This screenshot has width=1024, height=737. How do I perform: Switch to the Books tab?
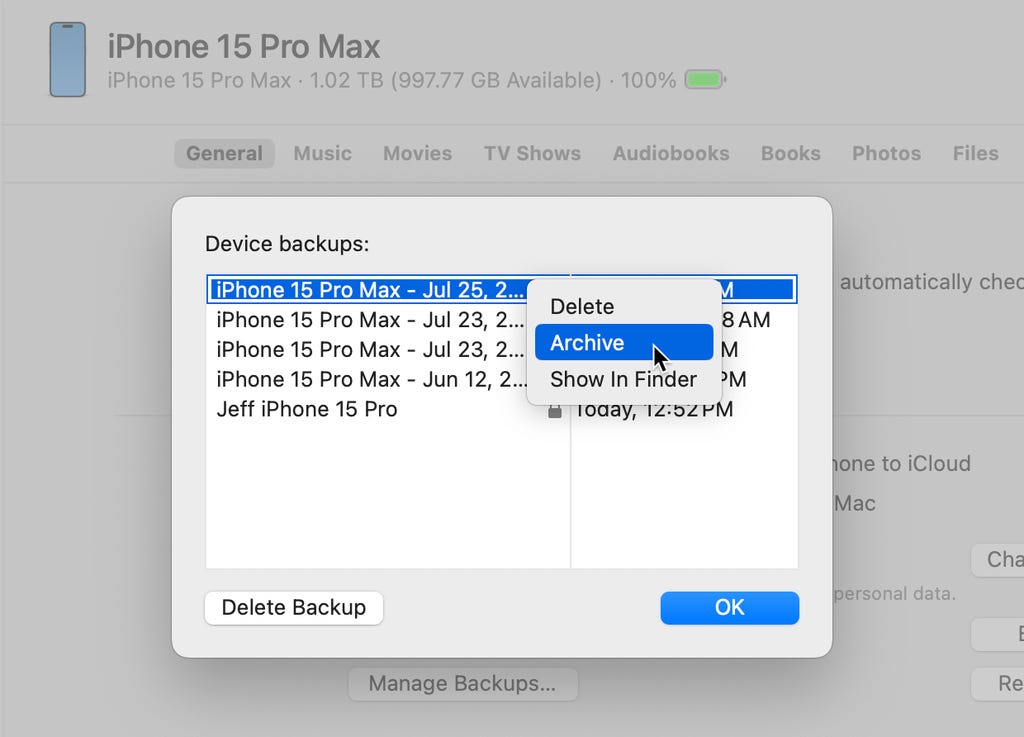790,153
